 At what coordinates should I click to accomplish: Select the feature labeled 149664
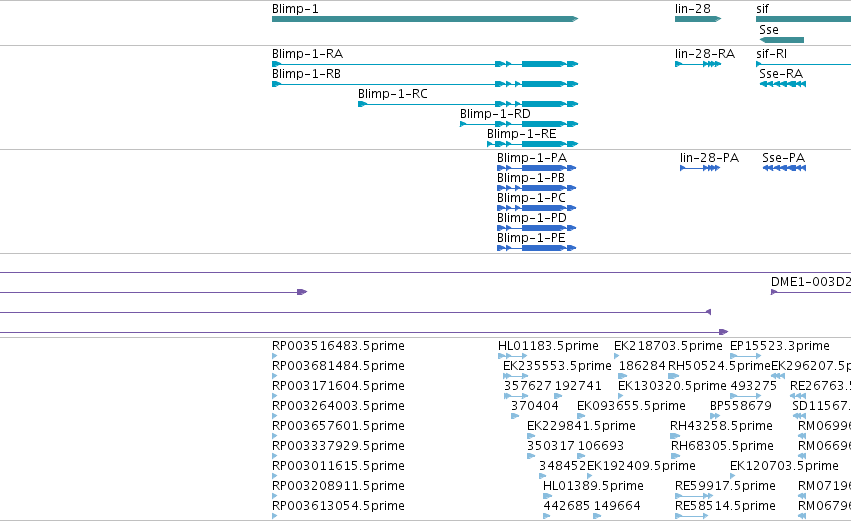point(617,506)
